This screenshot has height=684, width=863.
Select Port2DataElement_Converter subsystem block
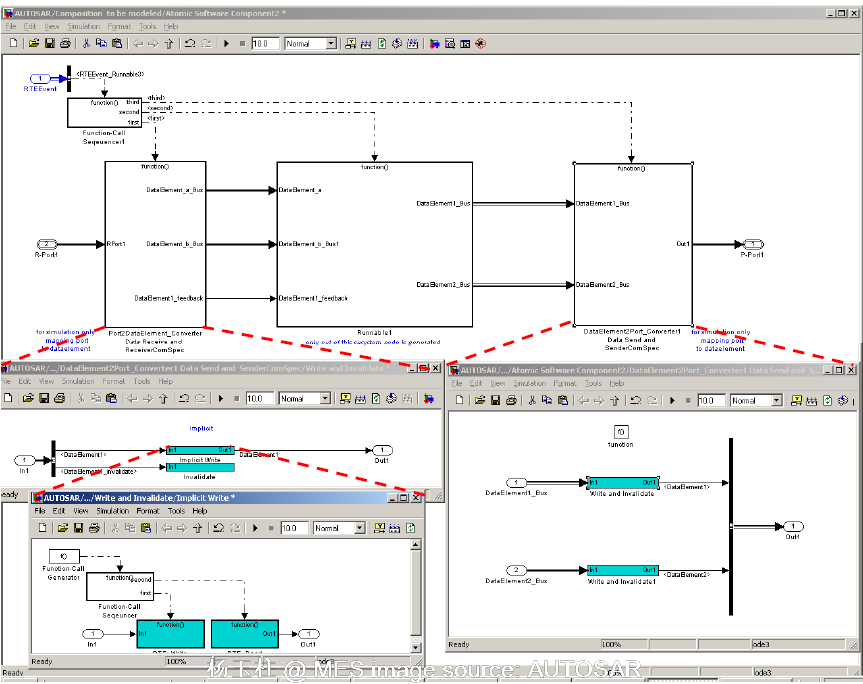pos(155,244)
